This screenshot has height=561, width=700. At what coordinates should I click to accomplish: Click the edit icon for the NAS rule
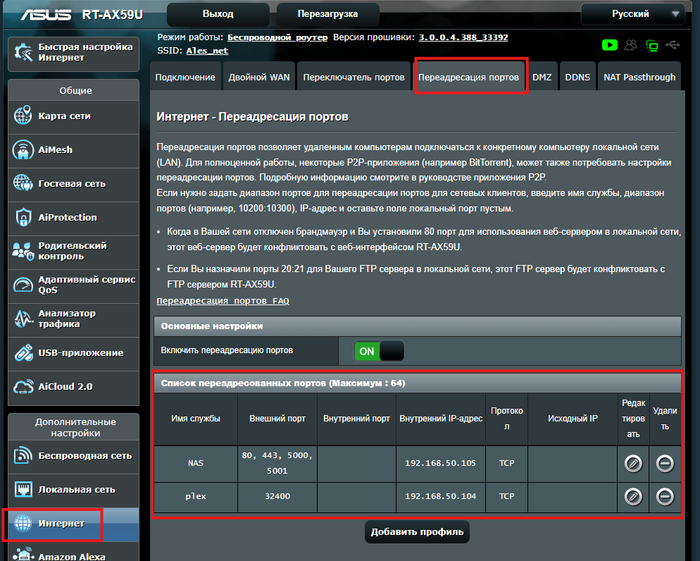point(632,463)
